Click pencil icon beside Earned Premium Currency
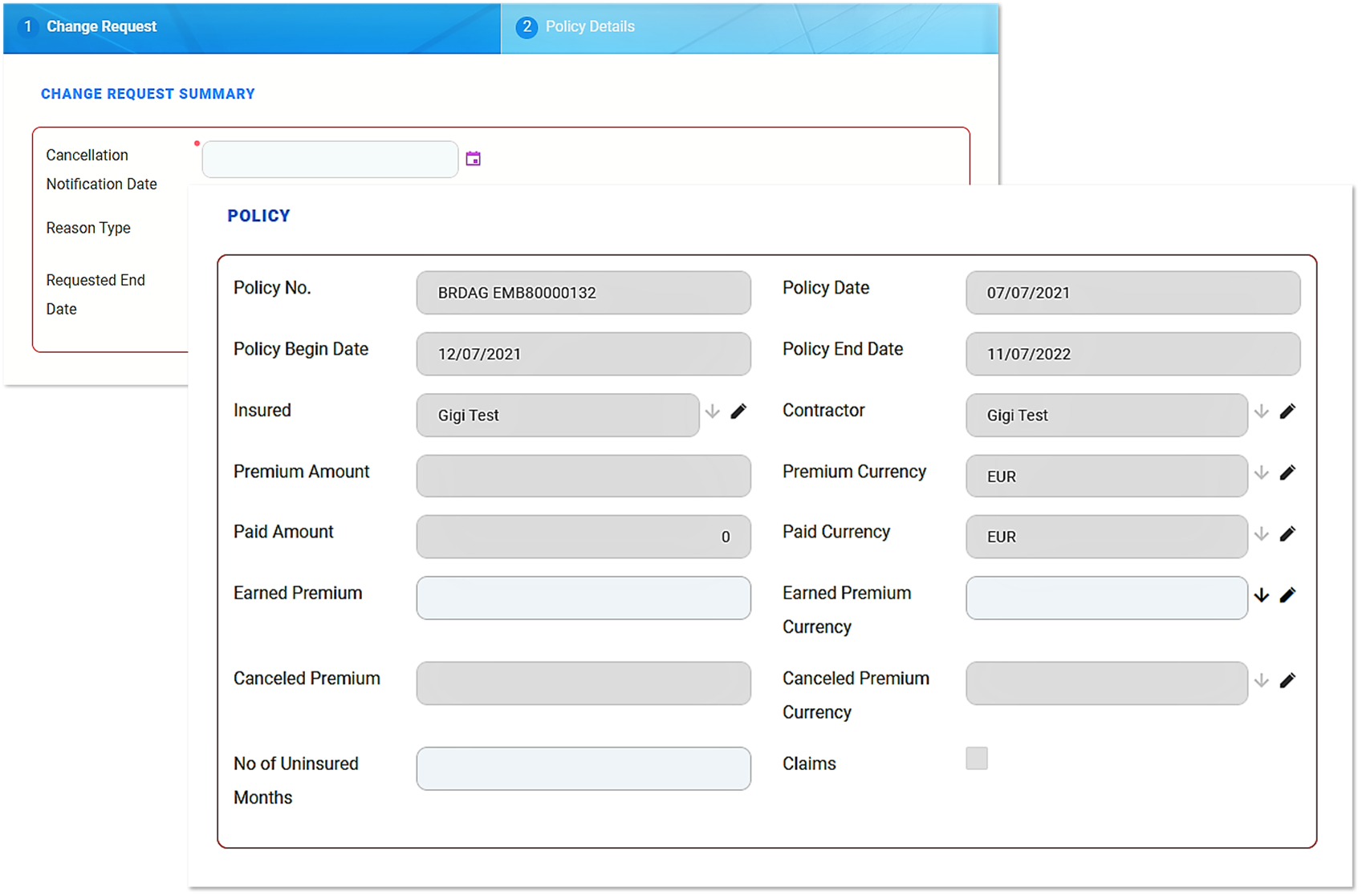 (1287, 595)
